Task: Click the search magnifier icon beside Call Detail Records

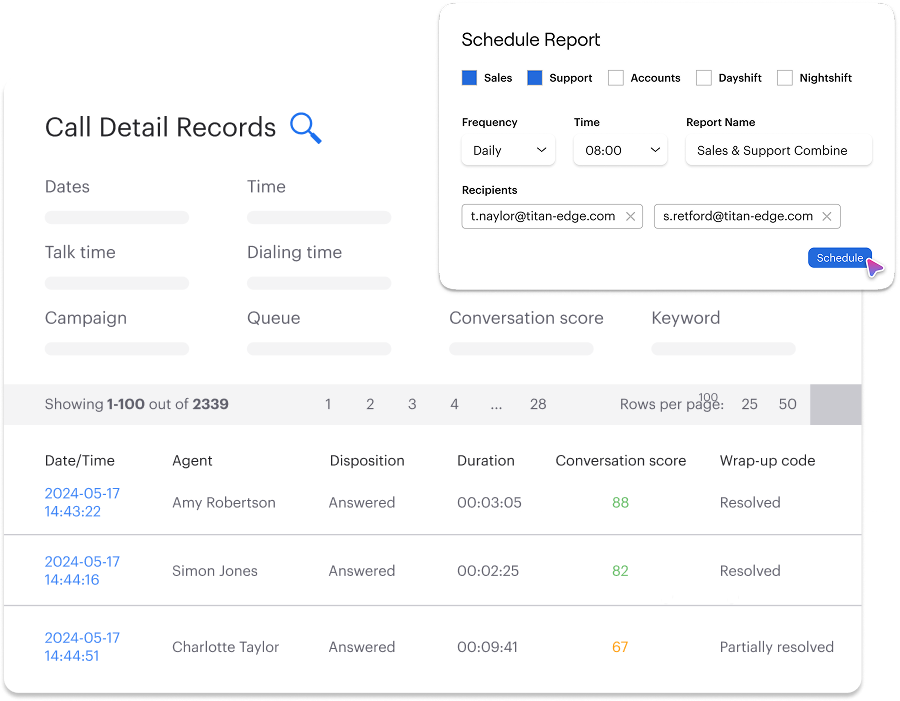Action: (305, 128)
